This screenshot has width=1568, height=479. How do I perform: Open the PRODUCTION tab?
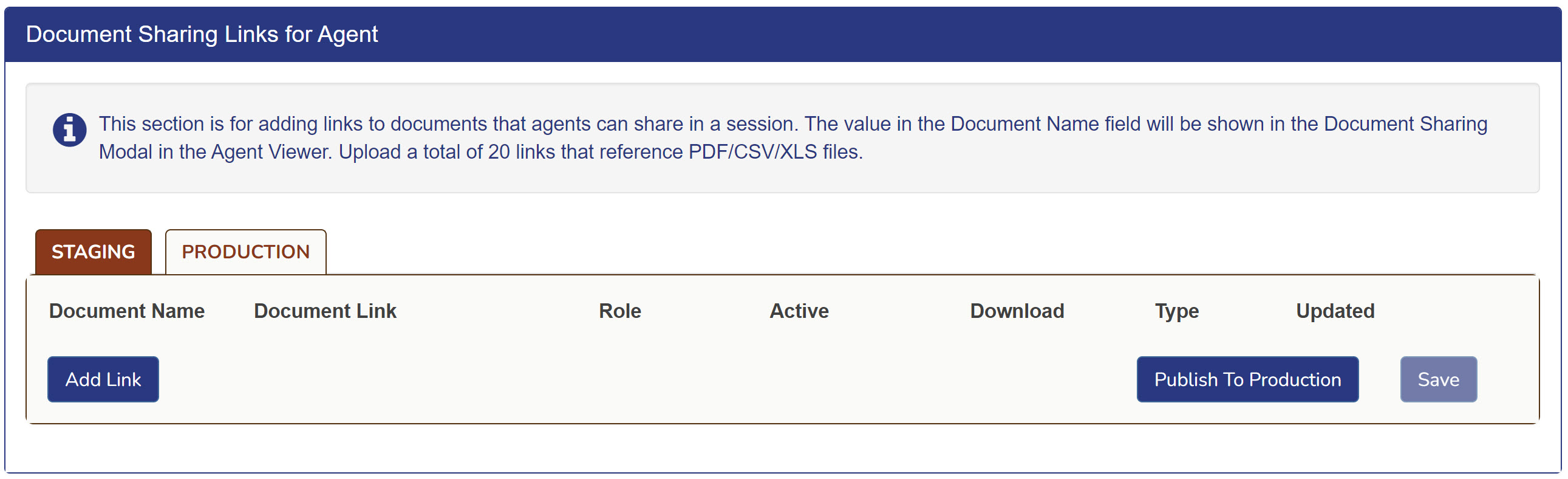[x=245, y=252]
